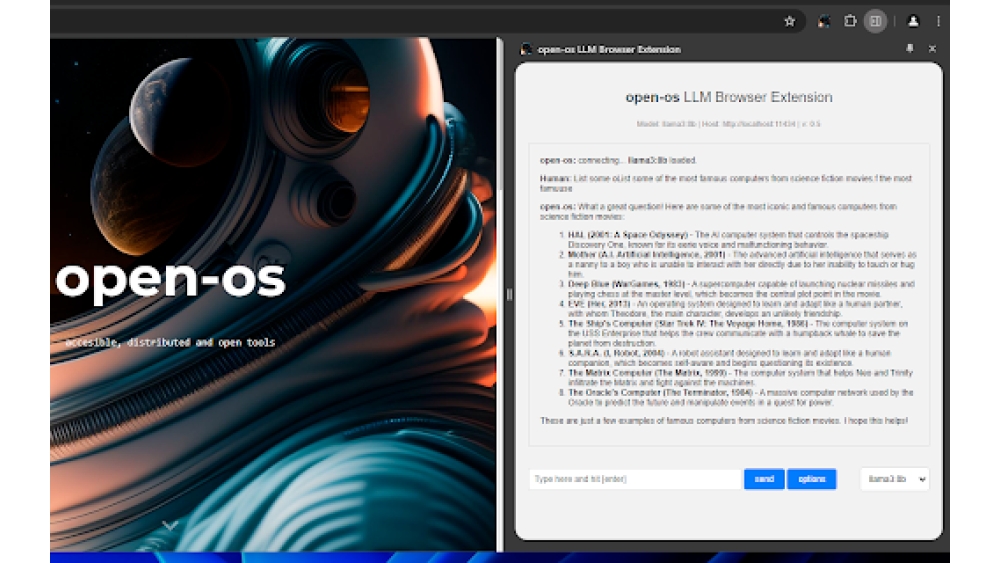Click the 'open-os LLM Browser Extension' title
The width and height of the screenshot is (1000, 563).
[729, 98]
